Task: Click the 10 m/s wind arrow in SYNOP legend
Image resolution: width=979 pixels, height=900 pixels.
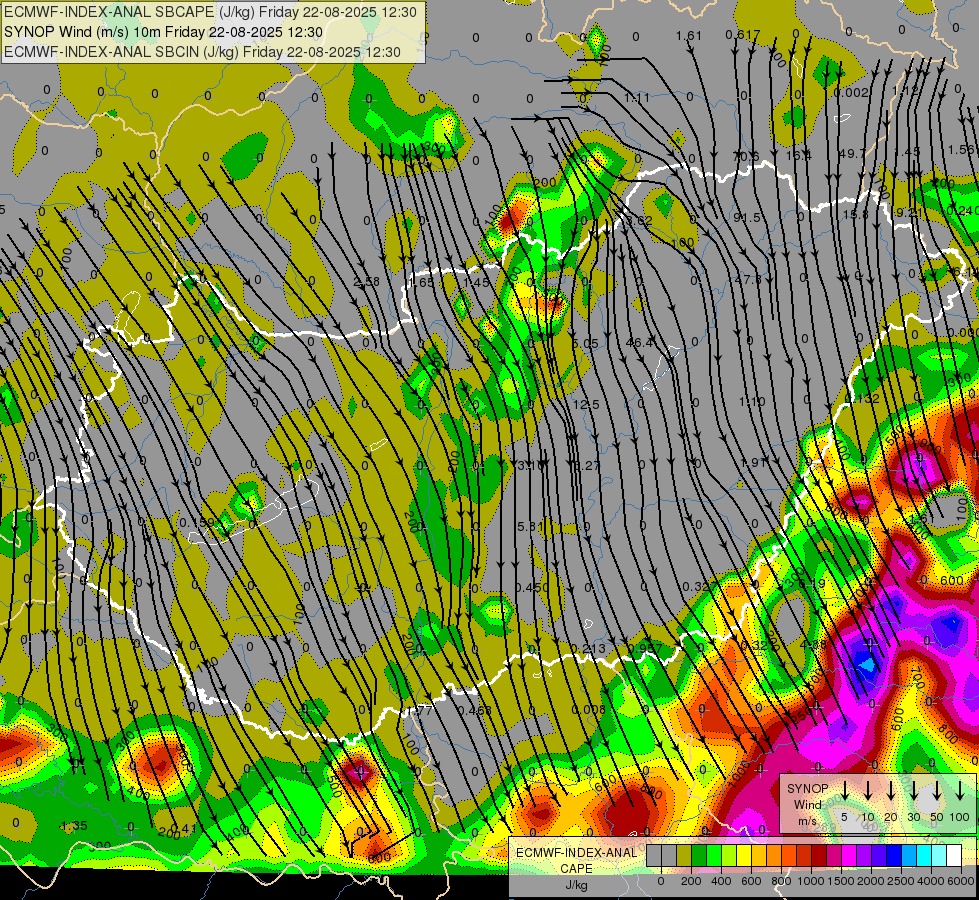Action: [868, 791]
